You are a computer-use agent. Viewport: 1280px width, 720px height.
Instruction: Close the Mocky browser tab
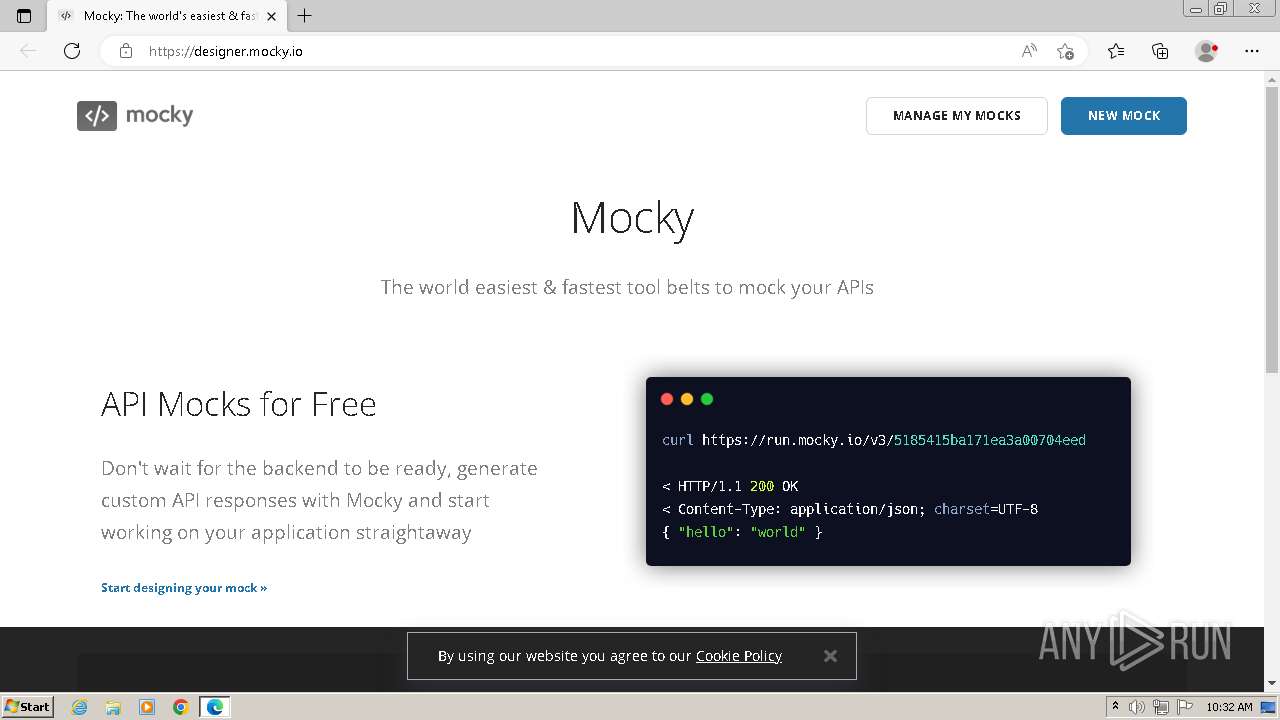pyautogui.click(x=271, y=16)
